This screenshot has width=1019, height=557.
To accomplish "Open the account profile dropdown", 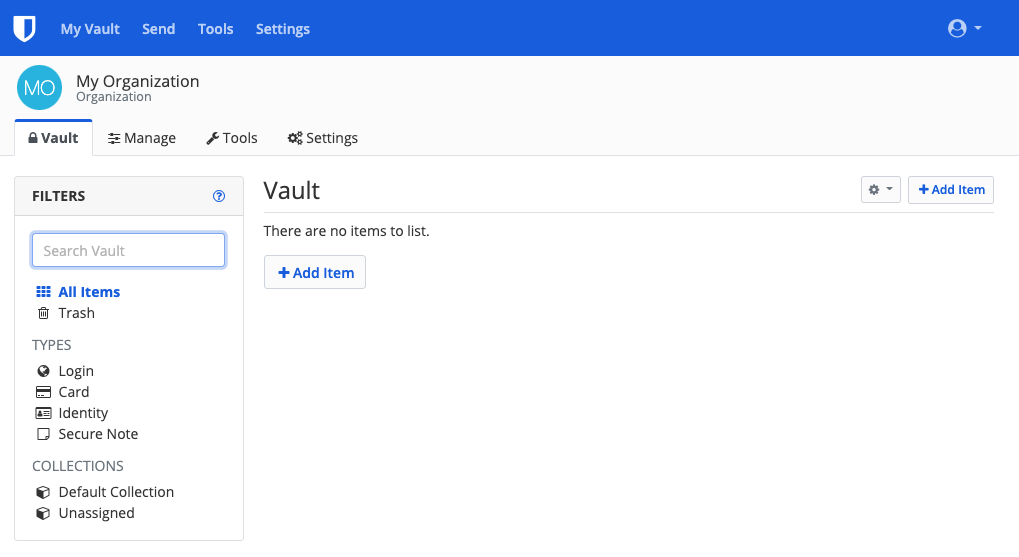I will [964, 28].
